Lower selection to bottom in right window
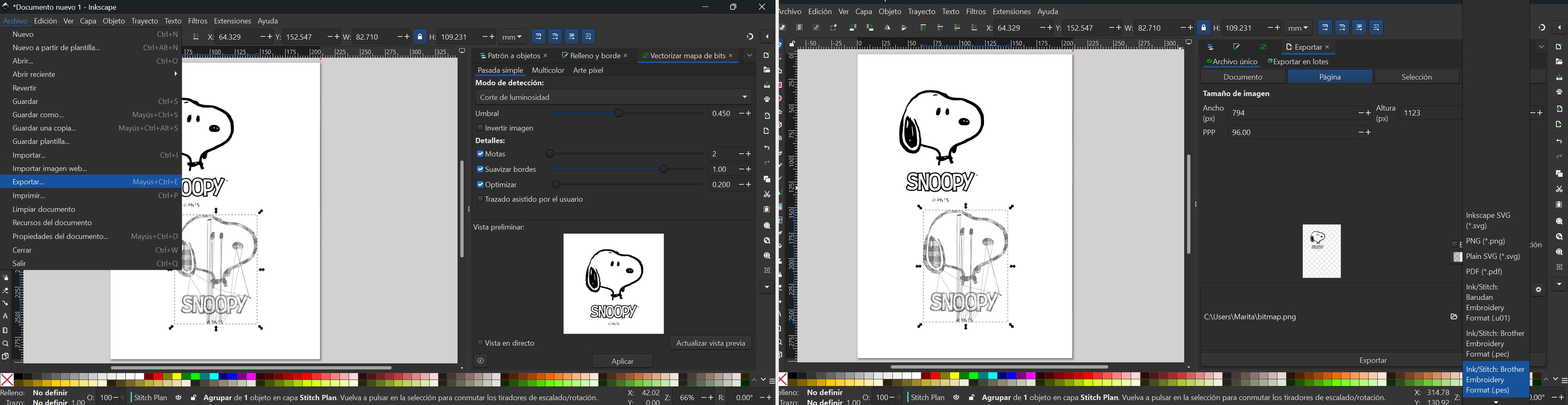 [x=974, y=28]
